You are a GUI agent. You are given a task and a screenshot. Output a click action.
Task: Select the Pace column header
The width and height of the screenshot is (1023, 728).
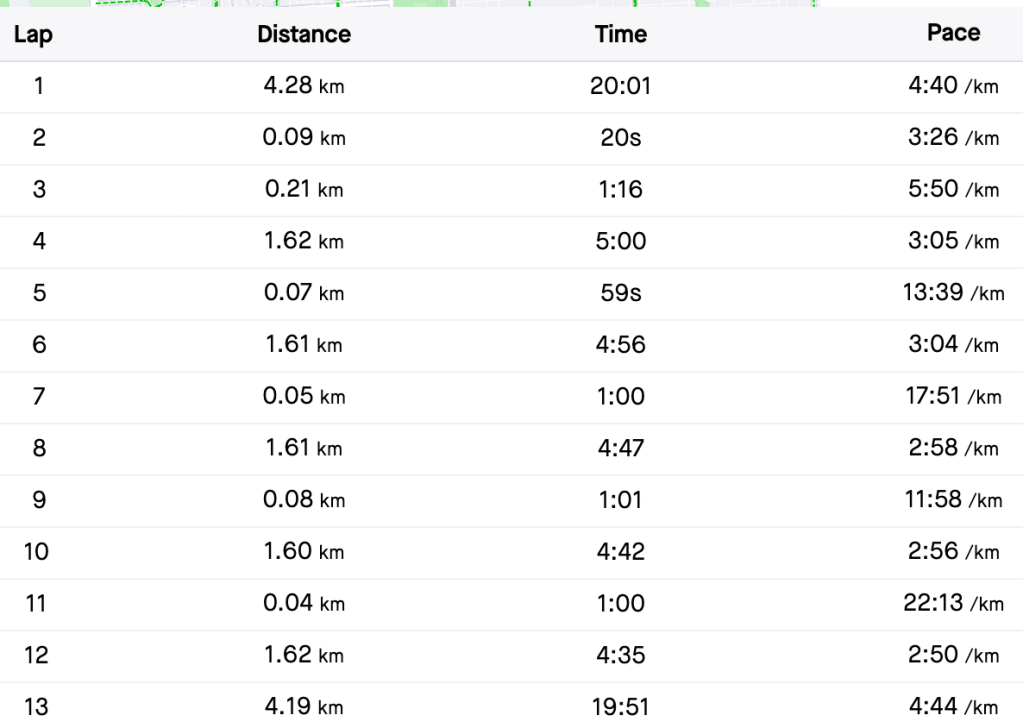[x=953, y=34]
